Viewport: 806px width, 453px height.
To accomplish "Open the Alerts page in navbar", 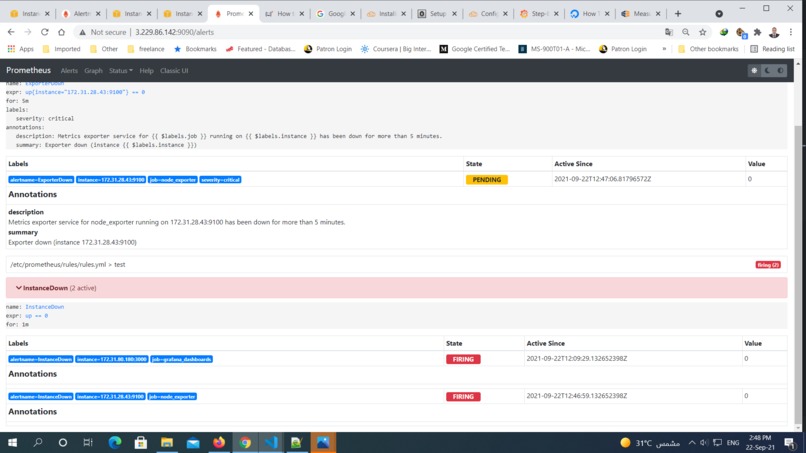I will [x=69, y=70].
